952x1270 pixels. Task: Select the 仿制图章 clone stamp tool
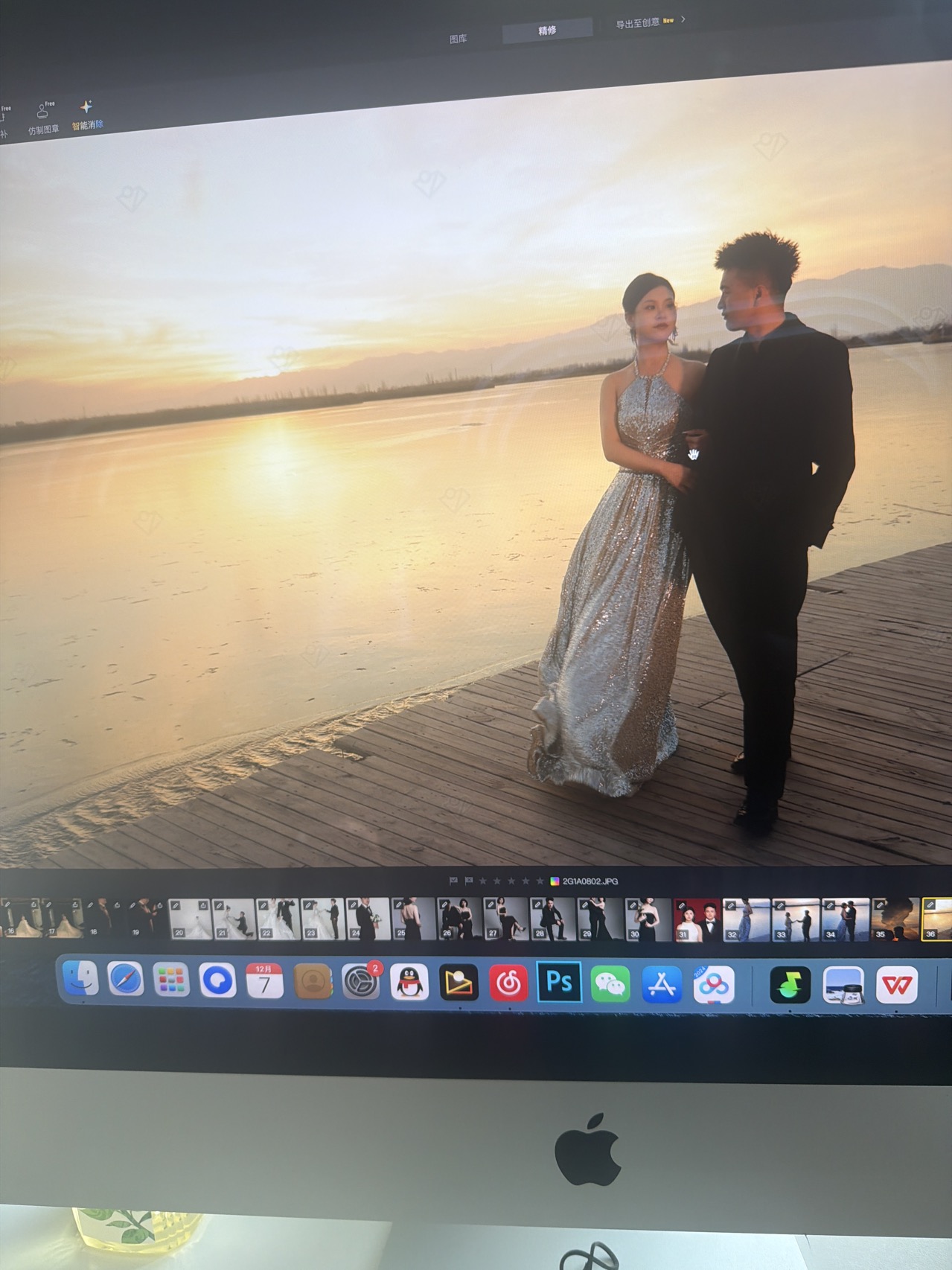coord(43,118)
